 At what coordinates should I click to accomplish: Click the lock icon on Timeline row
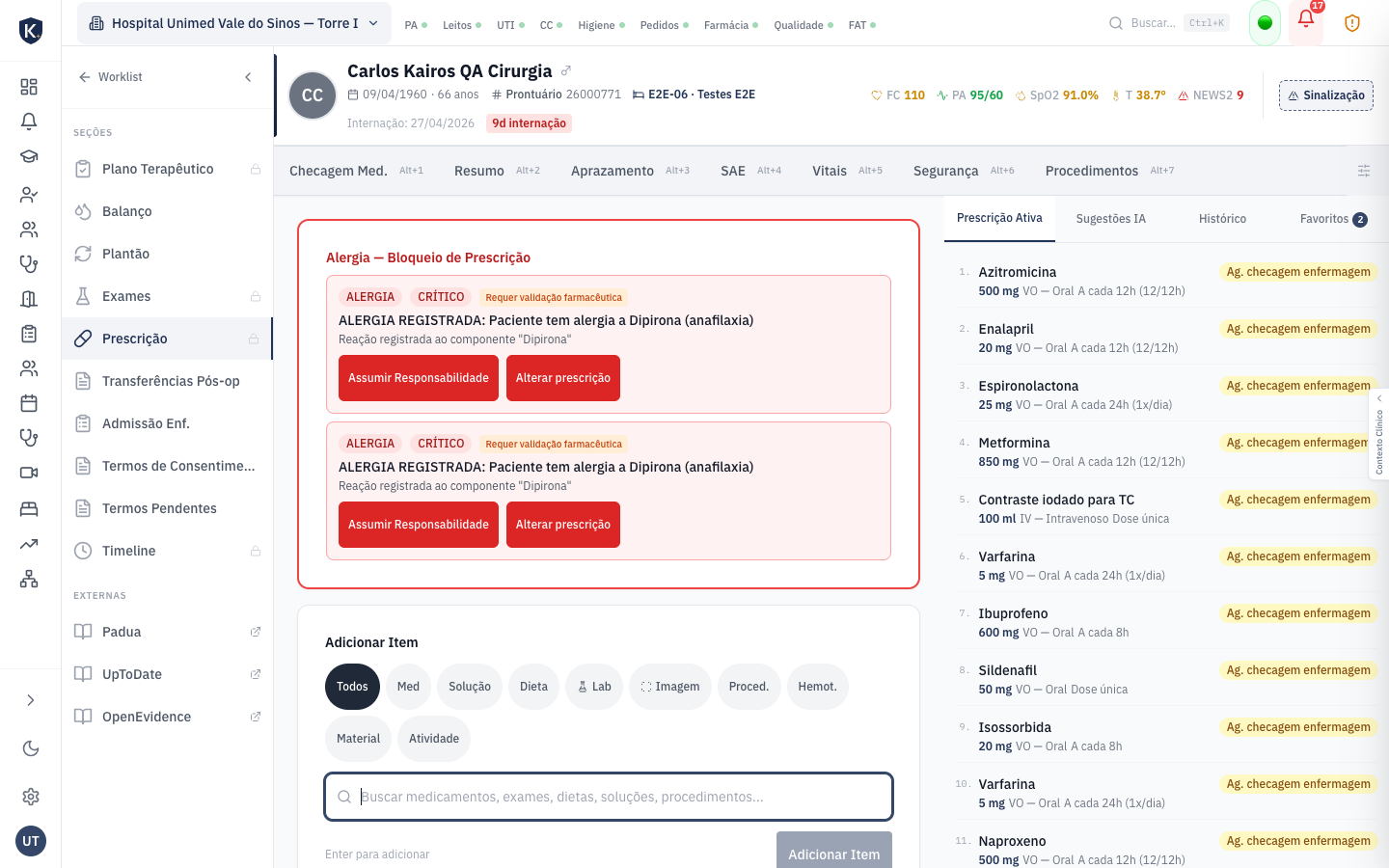click(x=256, y=552)
